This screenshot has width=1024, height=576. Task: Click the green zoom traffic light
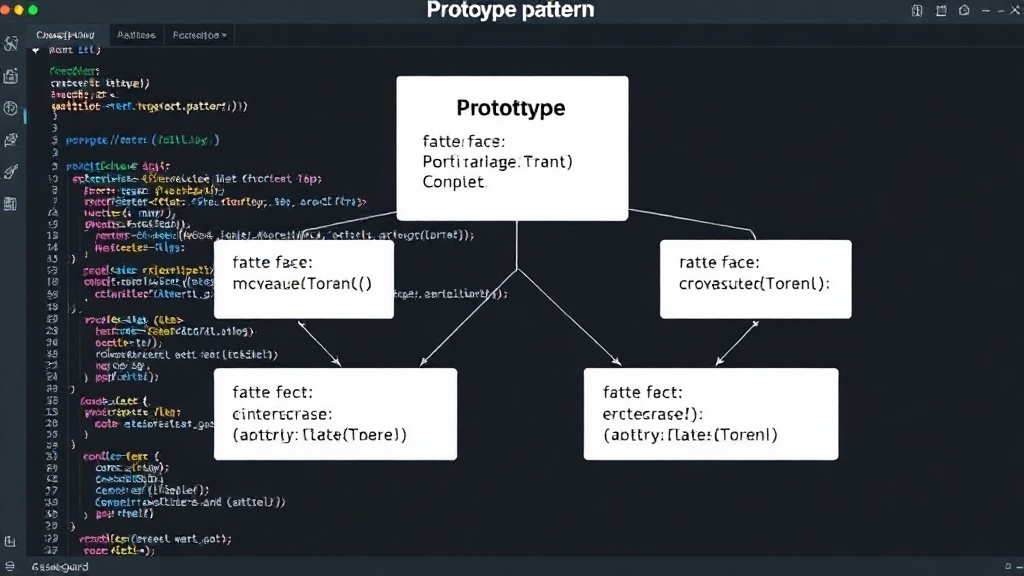(33, 10)
